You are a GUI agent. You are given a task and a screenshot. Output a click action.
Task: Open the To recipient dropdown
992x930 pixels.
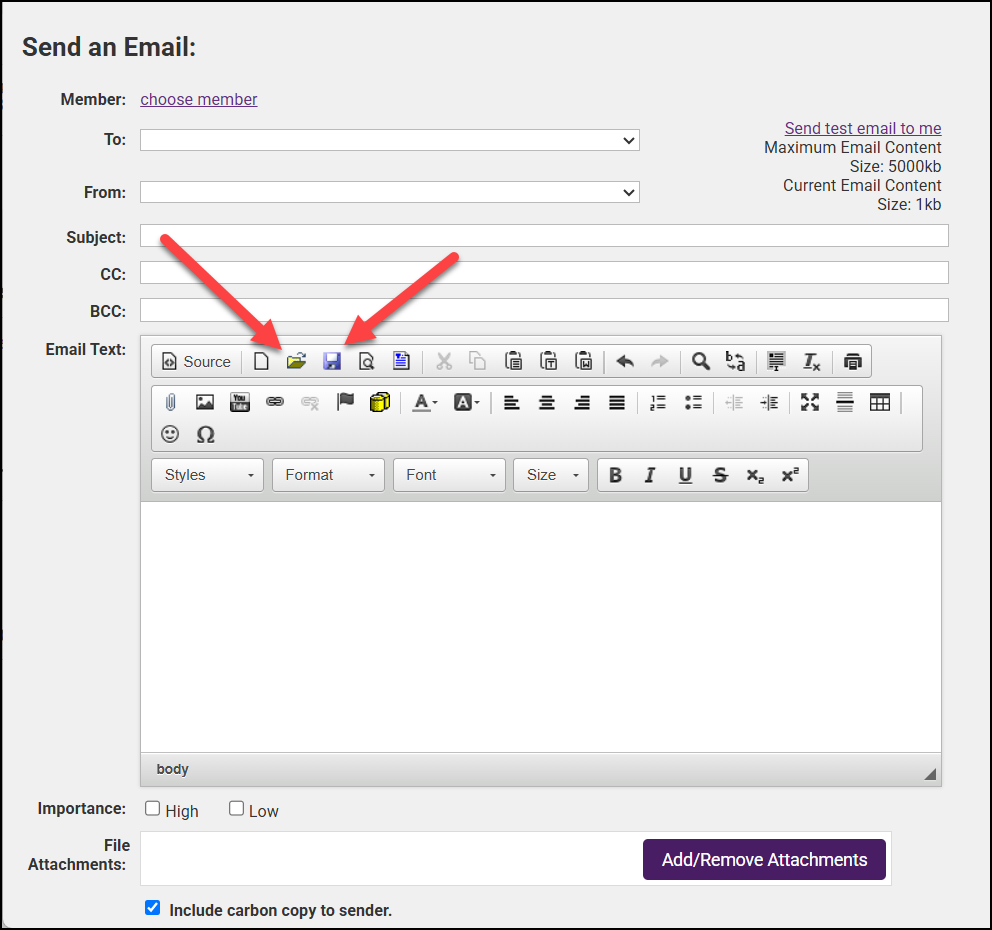point(389,140)
